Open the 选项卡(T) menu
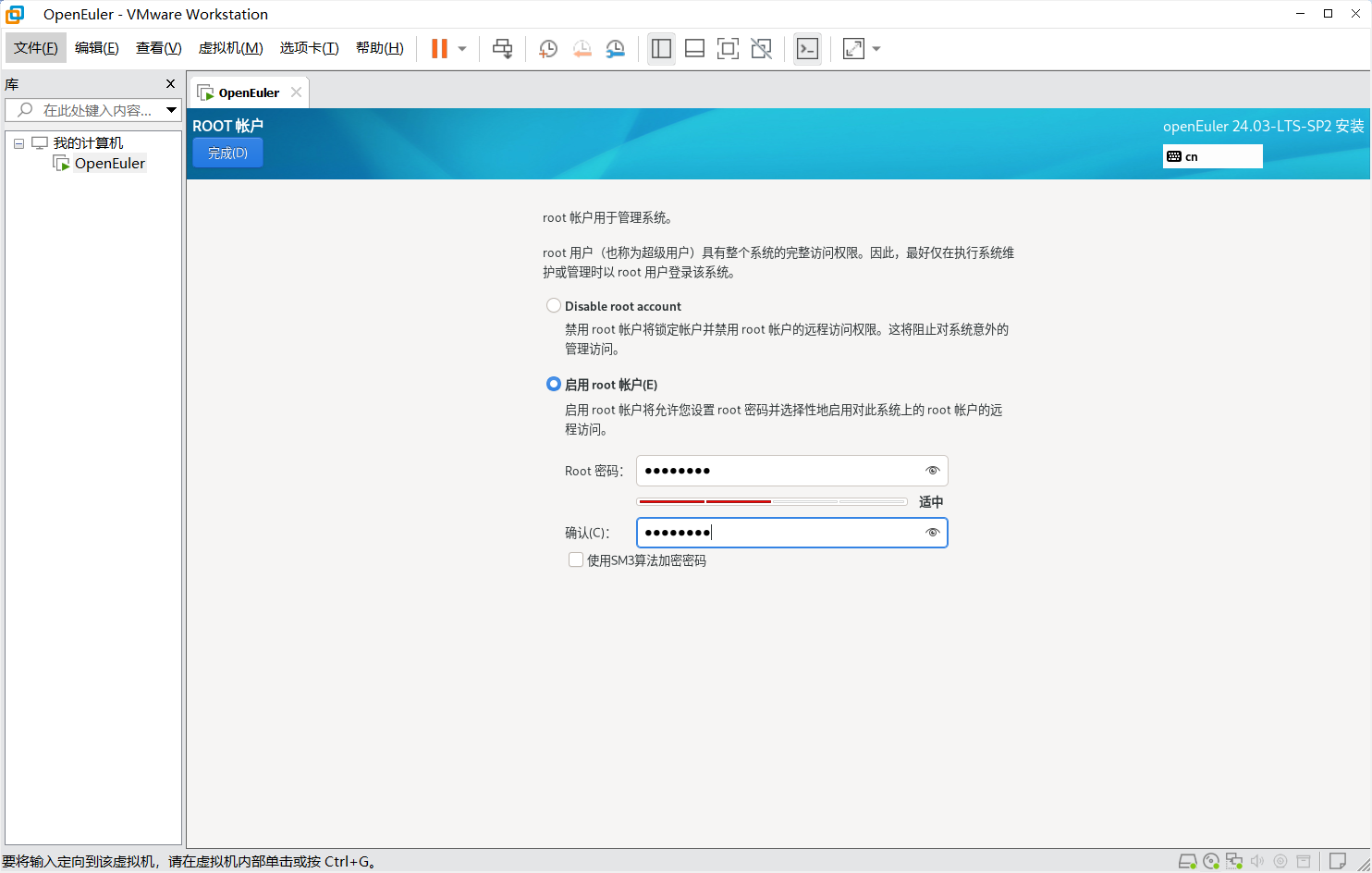This screenshot has height=873, width=1372. click(x=310, y=48)
